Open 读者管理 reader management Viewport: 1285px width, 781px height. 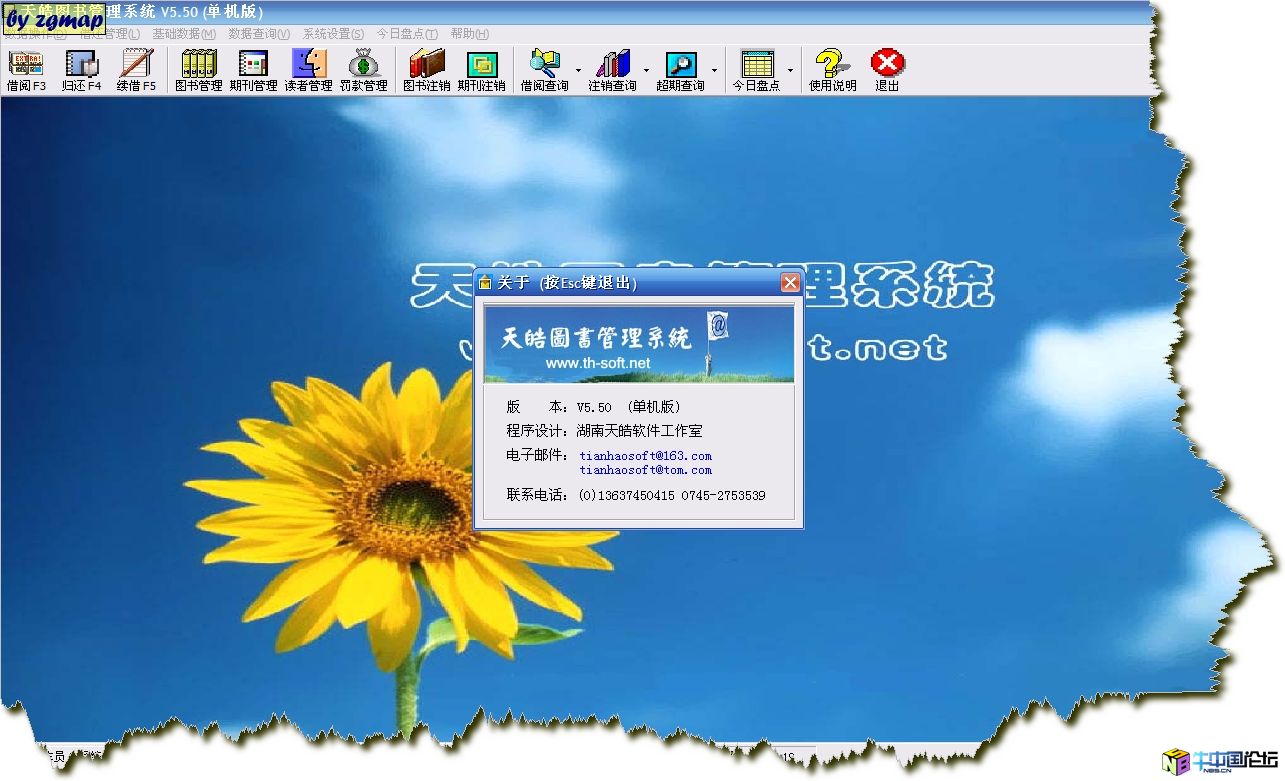(308, 71)
